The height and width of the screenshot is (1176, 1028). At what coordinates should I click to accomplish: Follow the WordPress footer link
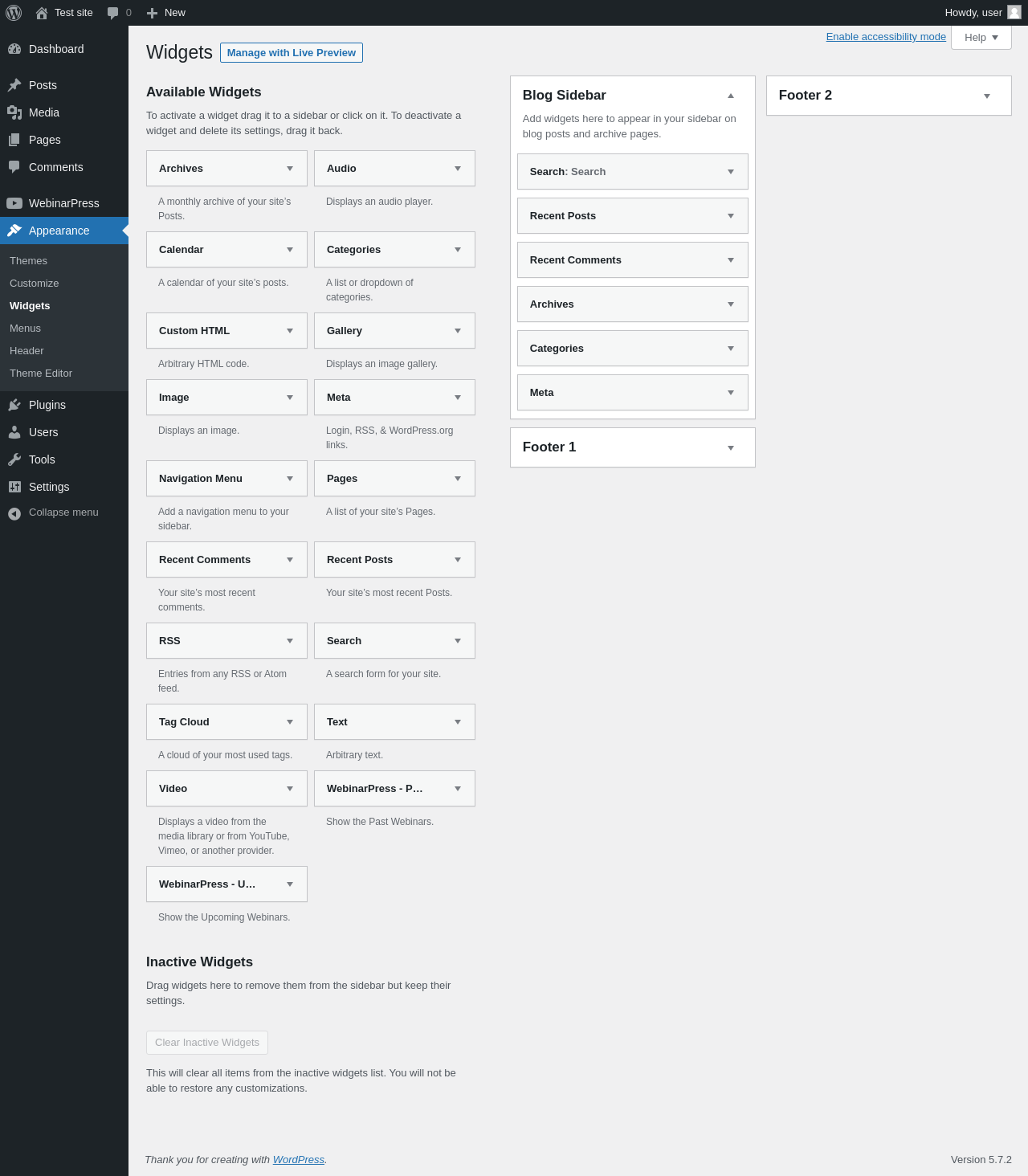pos(299,1160)
